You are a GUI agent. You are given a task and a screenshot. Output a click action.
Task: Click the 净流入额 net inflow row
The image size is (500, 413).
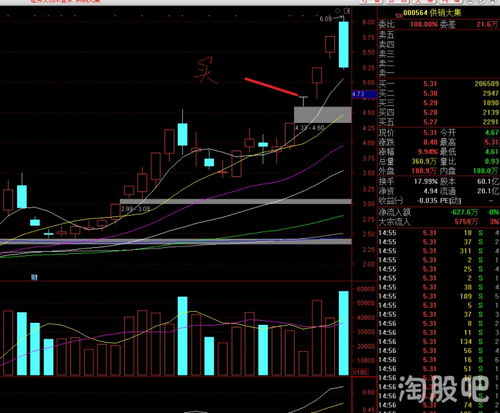click(x=439, y=212)
